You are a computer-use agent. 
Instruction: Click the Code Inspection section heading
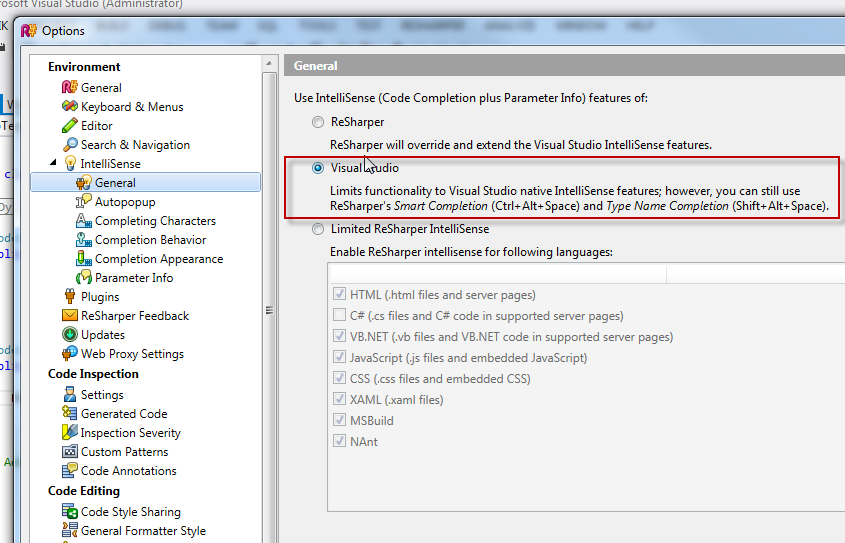pos(93,373)
